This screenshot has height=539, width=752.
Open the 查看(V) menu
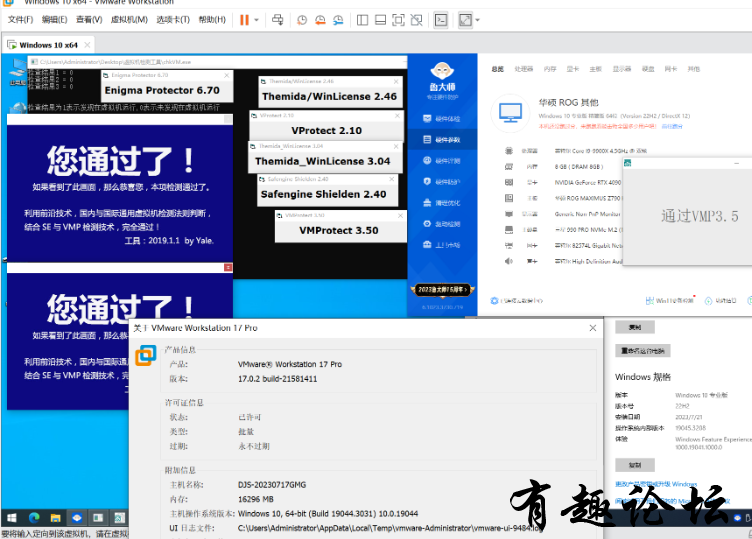pyautogui.click(x=89, y=20)
